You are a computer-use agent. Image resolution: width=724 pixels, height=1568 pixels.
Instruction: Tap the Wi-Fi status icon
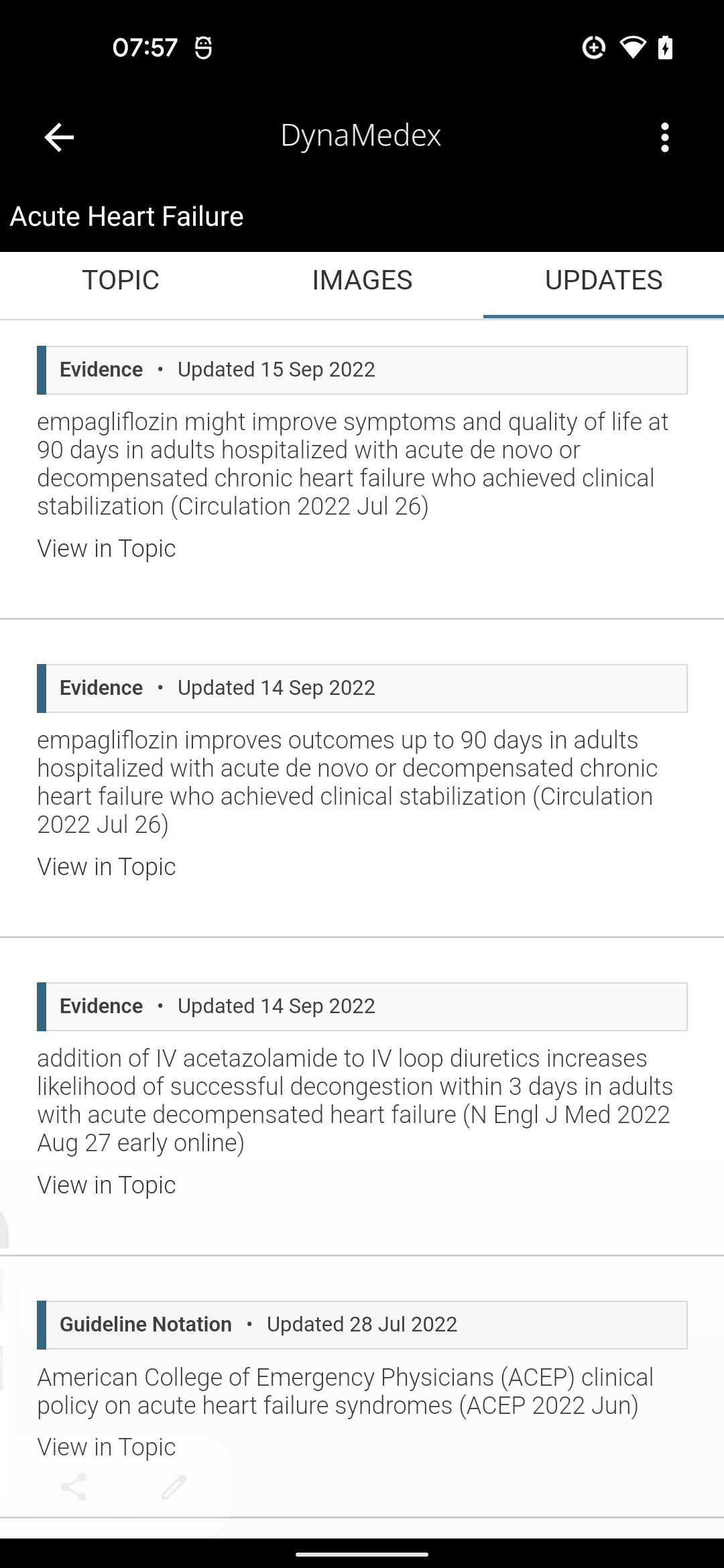(632, 48)
